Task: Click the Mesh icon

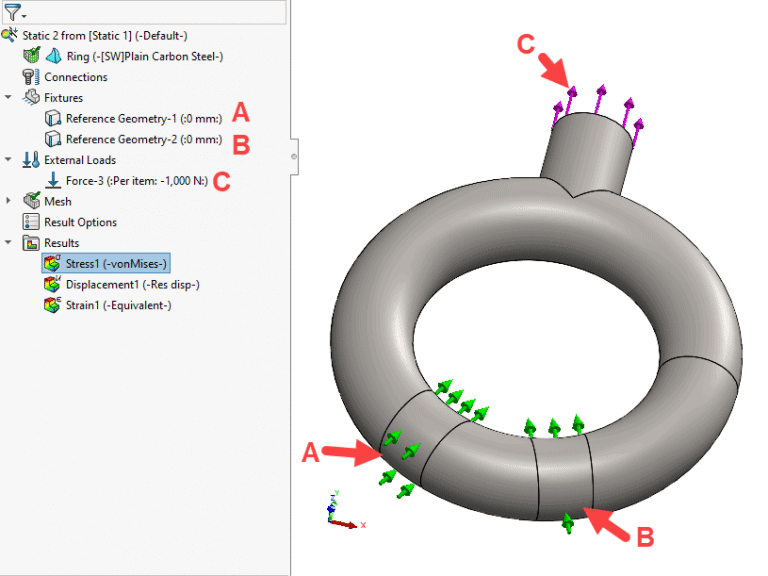Action: (31, 202)
